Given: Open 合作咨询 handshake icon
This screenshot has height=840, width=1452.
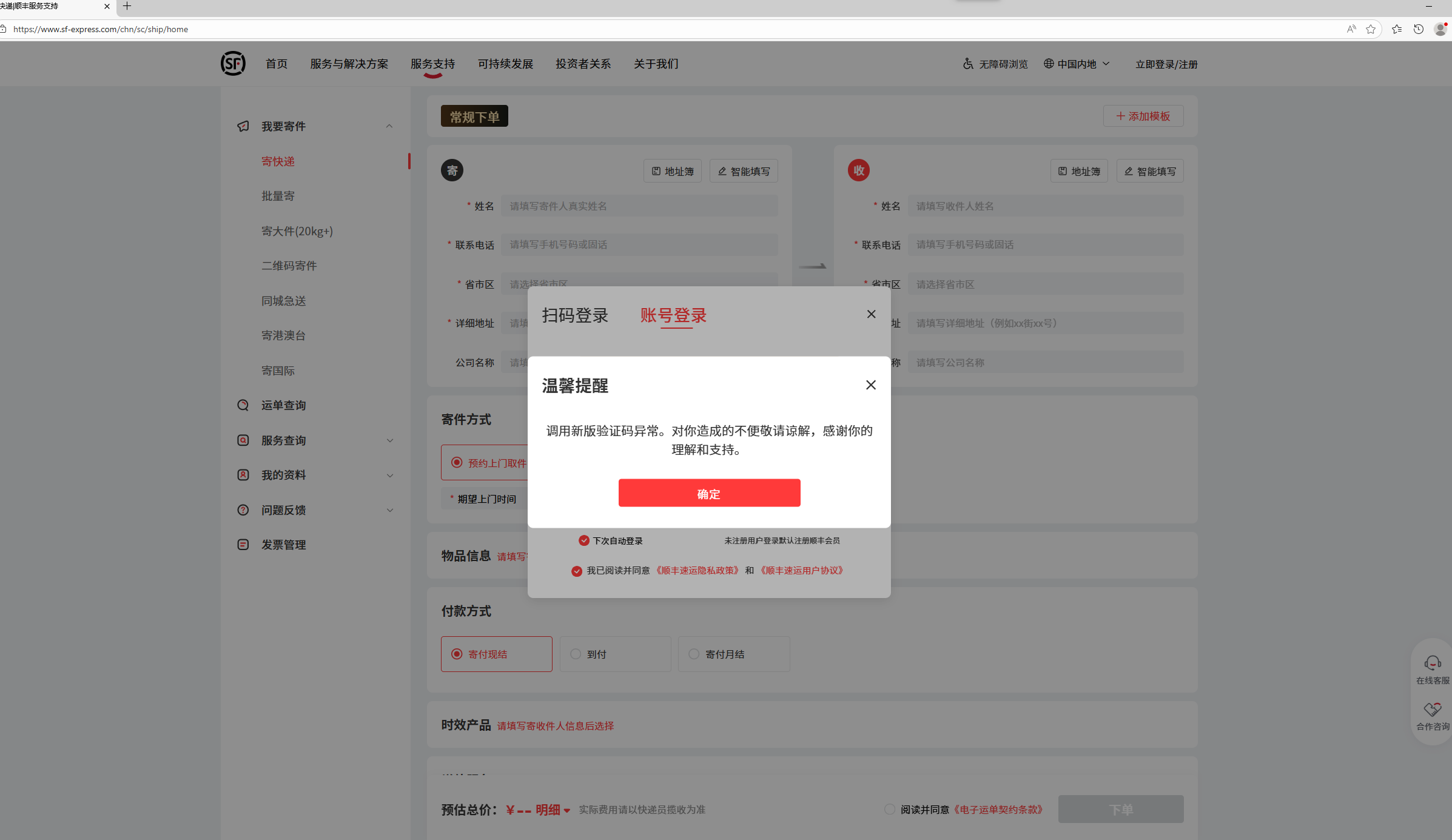Looking at the screenshot, I should (x=1433, y=709).
